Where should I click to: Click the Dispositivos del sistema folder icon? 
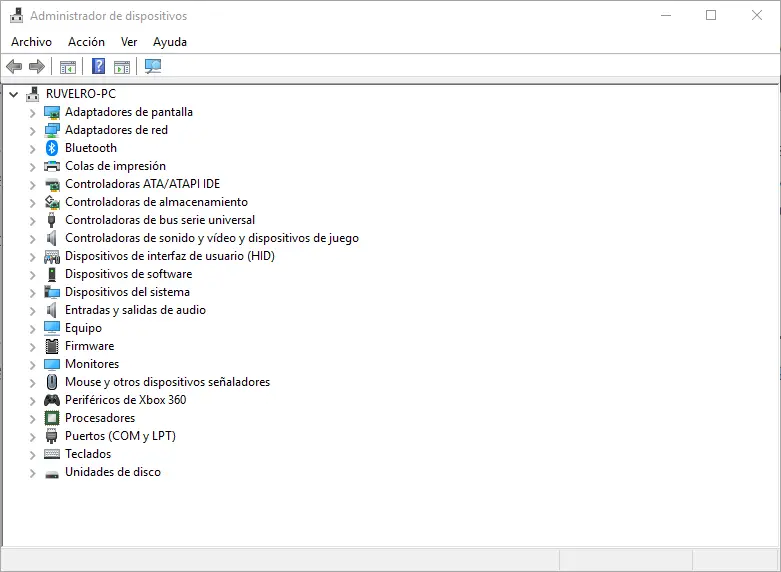[x=52, y=292]
